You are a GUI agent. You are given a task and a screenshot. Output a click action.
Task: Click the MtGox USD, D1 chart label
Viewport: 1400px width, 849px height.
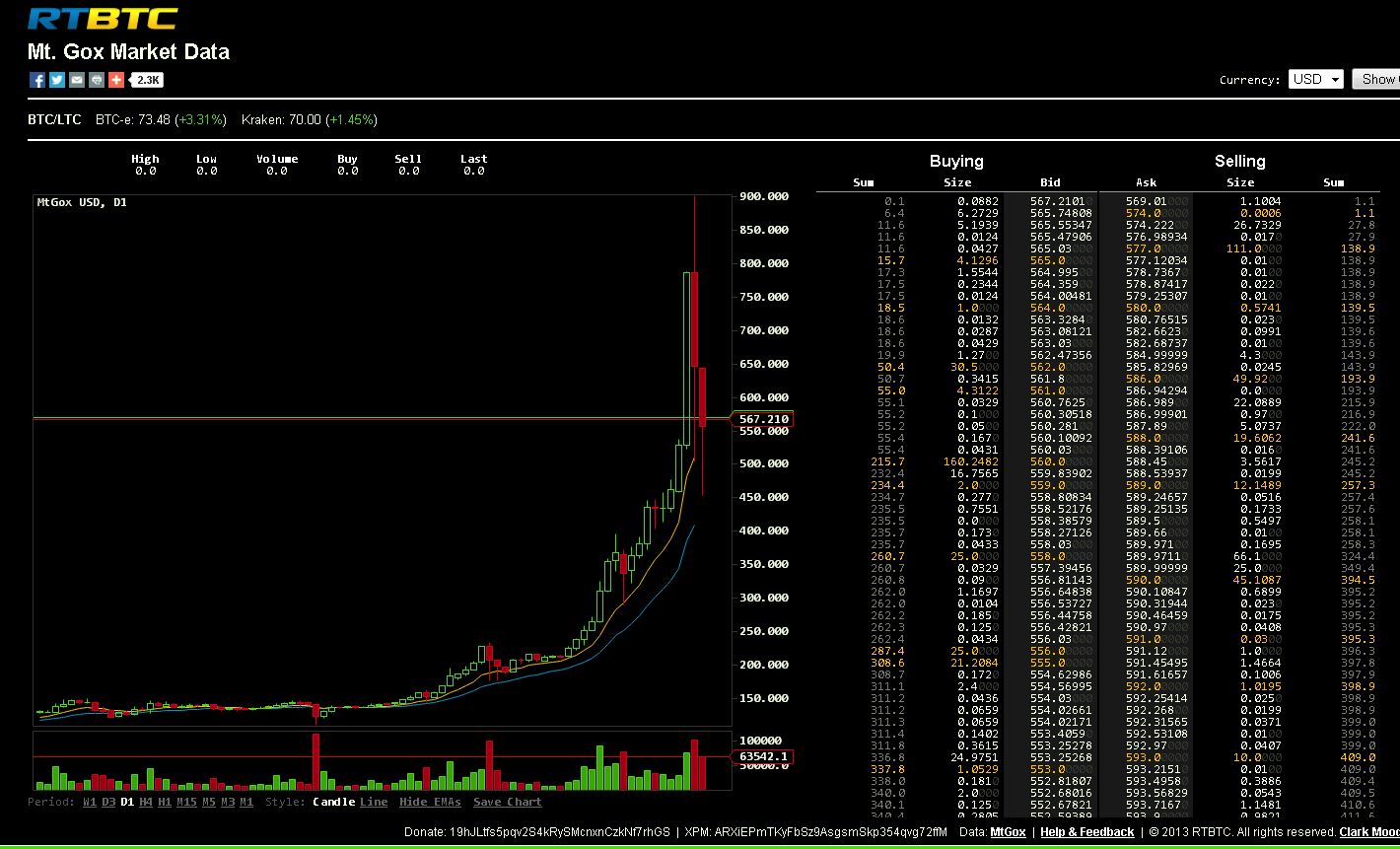(x=82, y=202)
